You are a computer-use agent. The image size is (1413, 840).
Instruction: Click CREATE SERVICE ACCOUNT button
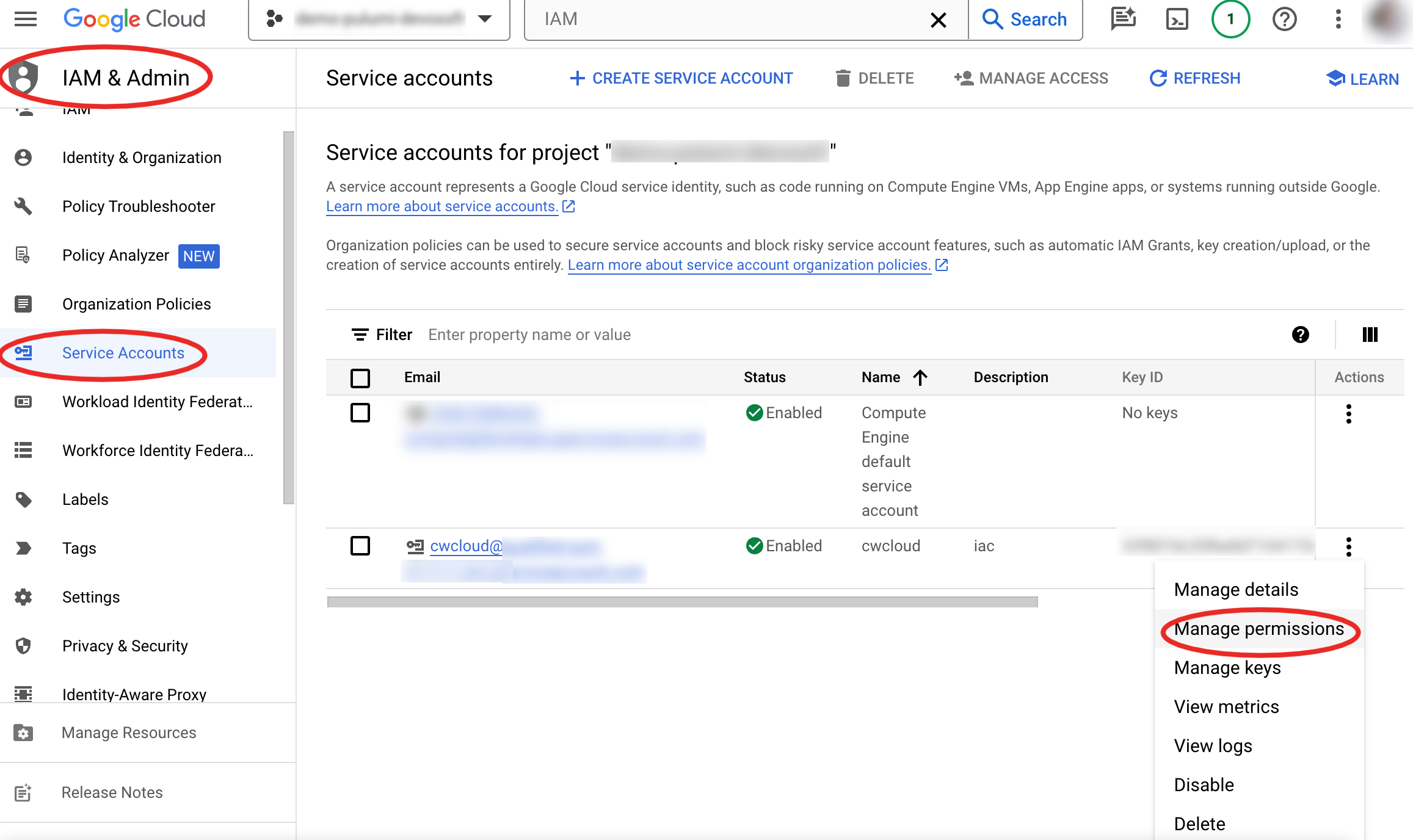[x=681, y=78]
